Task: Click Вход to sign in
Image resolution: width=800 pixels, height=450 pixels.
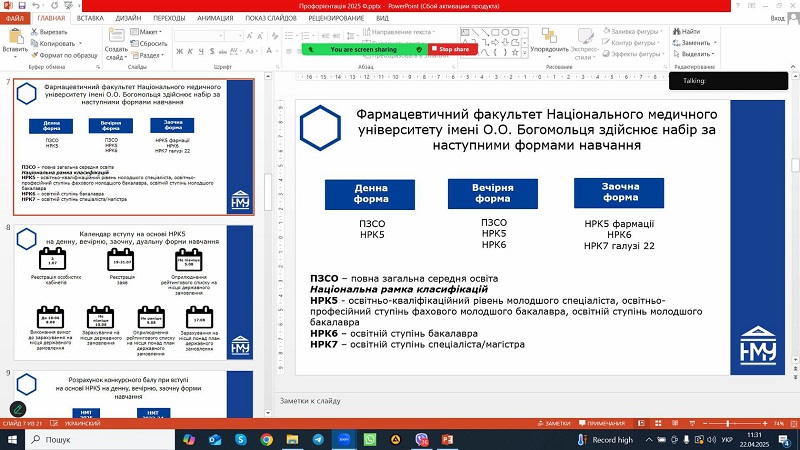Action: [x=778, y=18]
